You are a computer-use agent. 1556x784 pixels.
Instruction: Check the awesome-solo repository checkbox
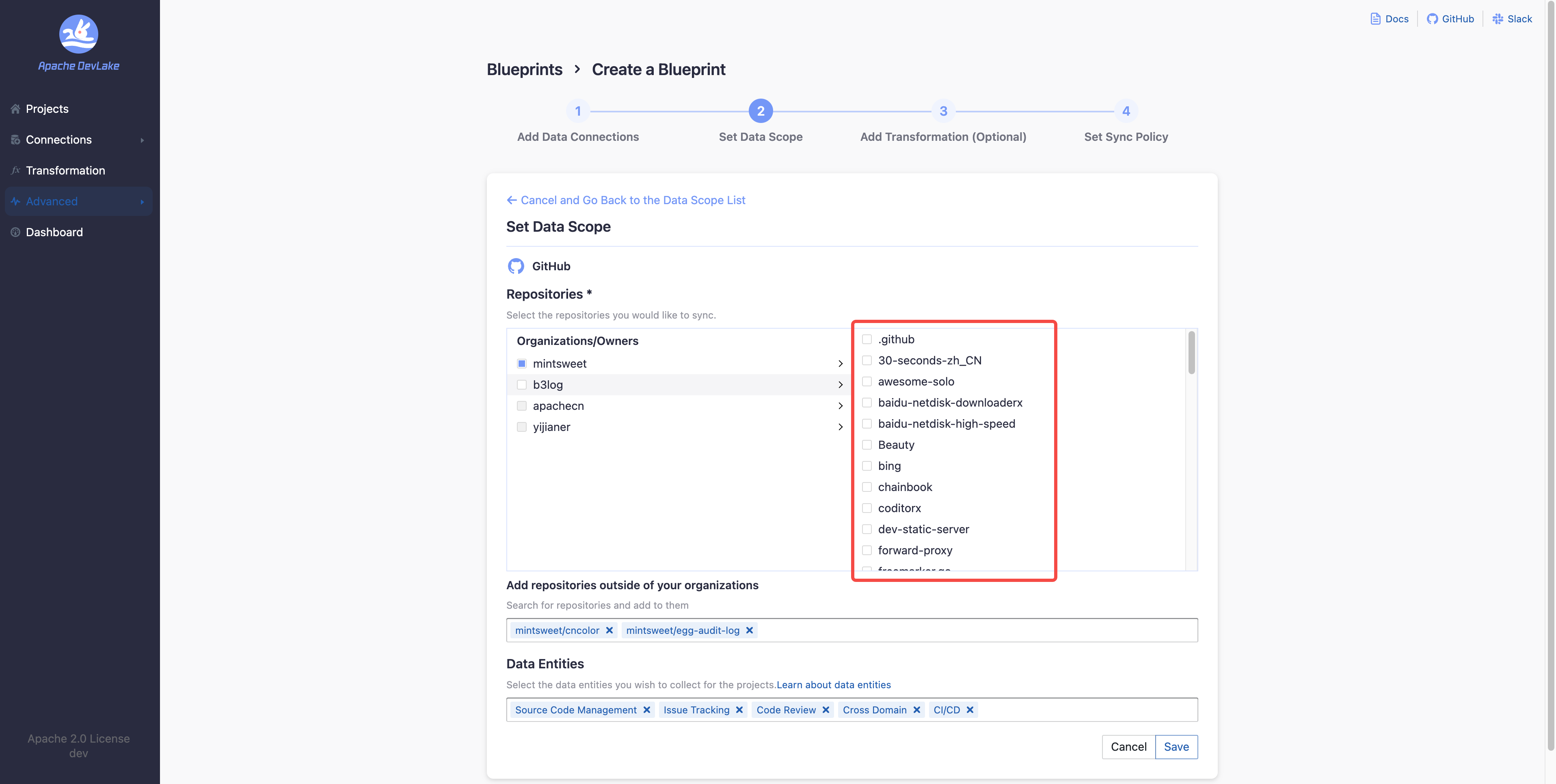point(867,381)
